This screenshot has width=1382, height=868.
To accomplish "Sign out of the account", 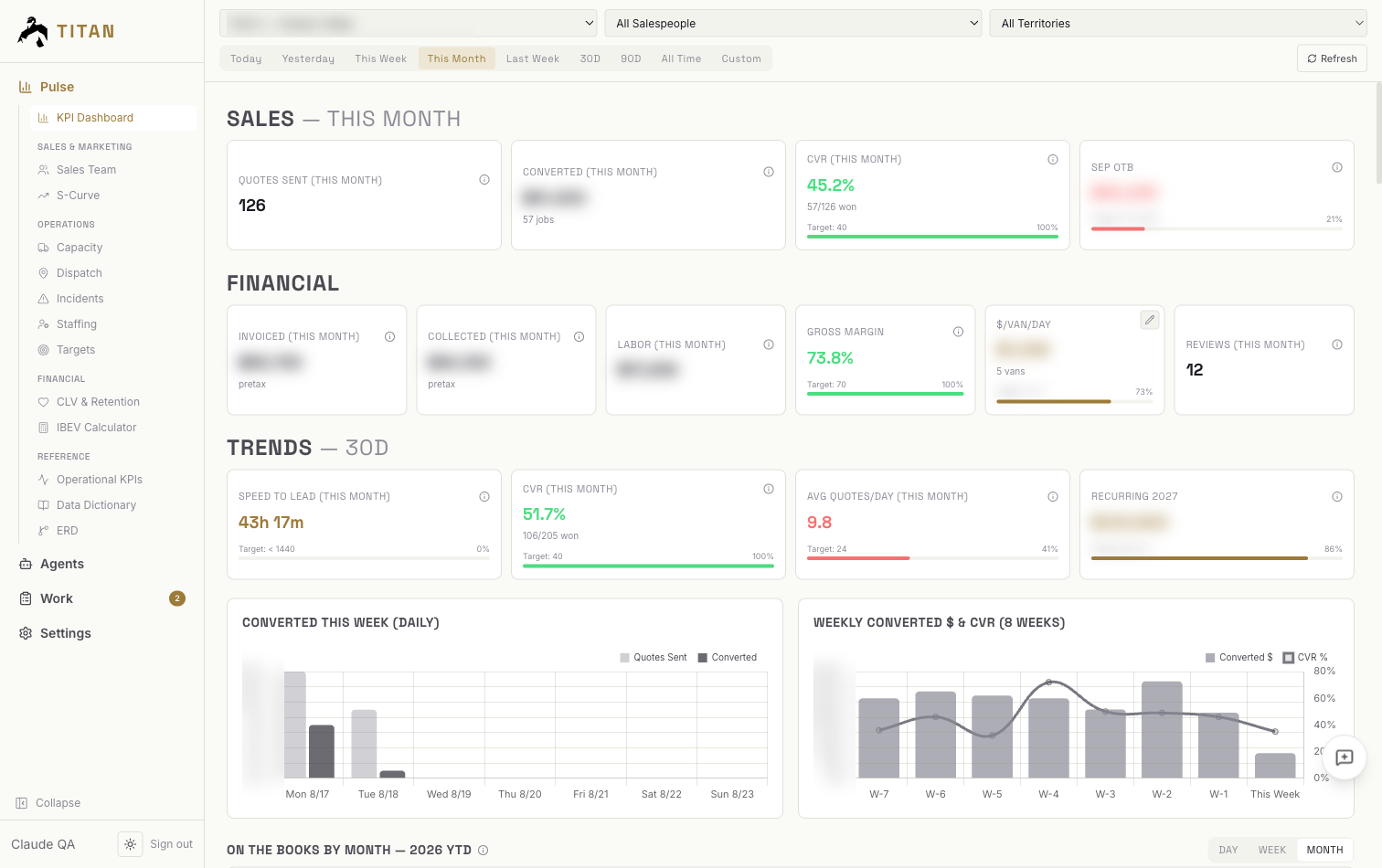I will click(171, 844).
